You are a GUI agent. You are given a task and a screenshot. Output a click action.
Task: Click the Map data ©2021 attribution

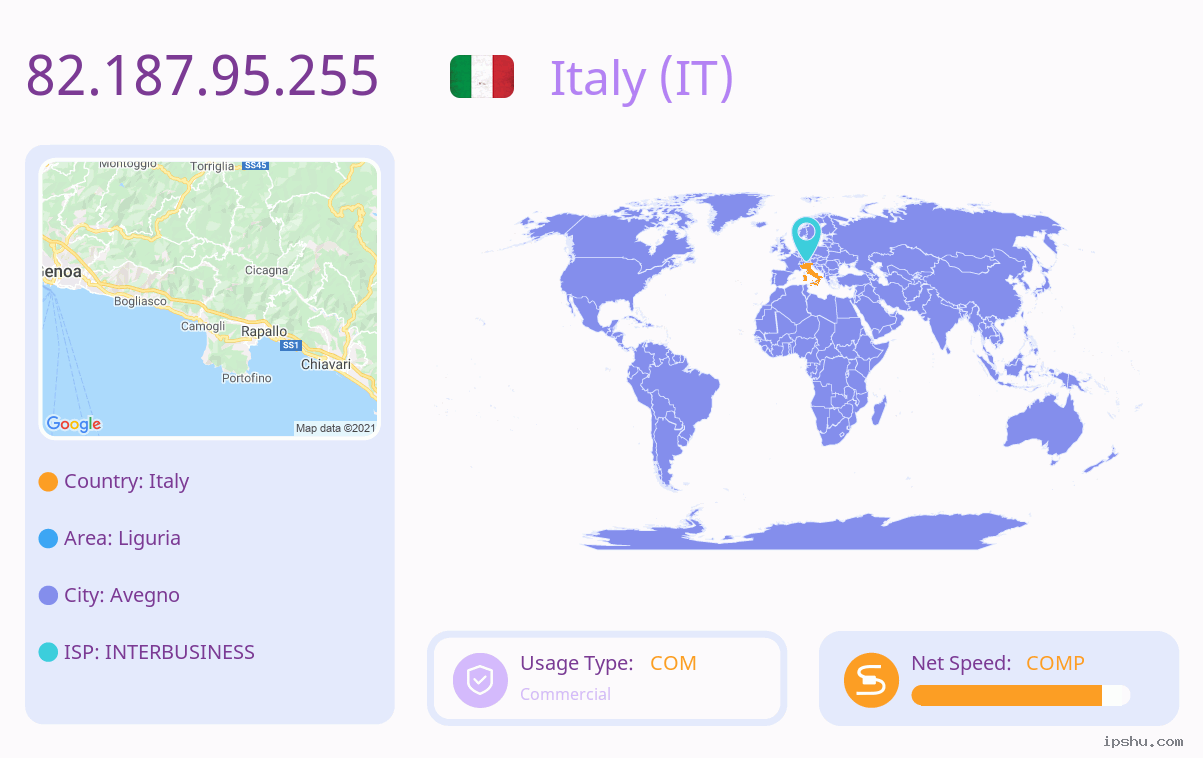[335, 428]
